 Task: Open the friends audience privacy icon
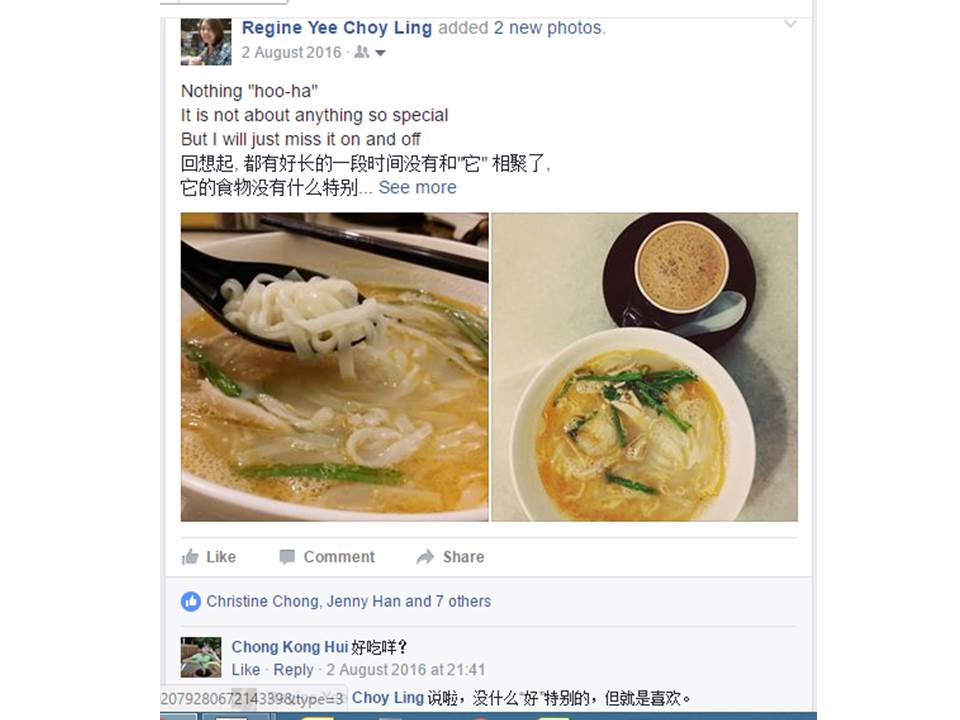coord(362,52)
